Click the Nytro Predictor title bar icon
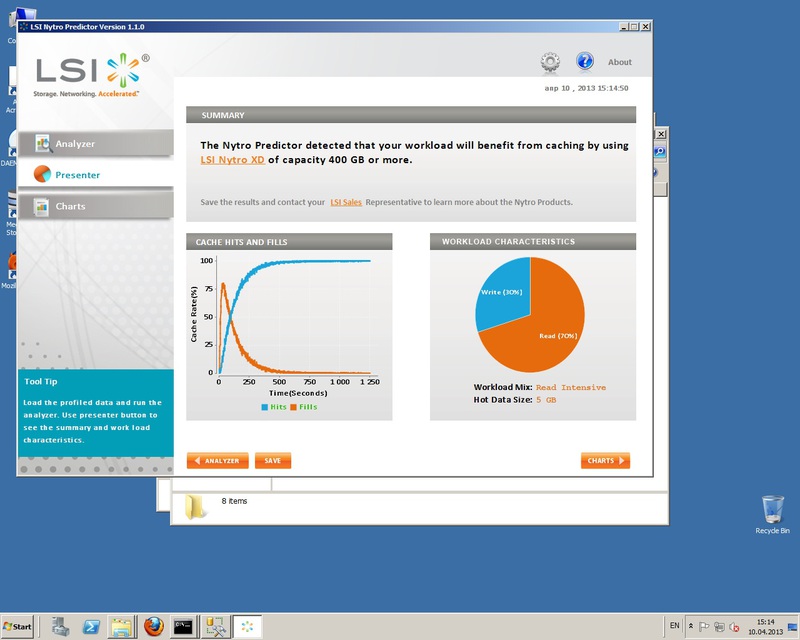 point(24,27)
